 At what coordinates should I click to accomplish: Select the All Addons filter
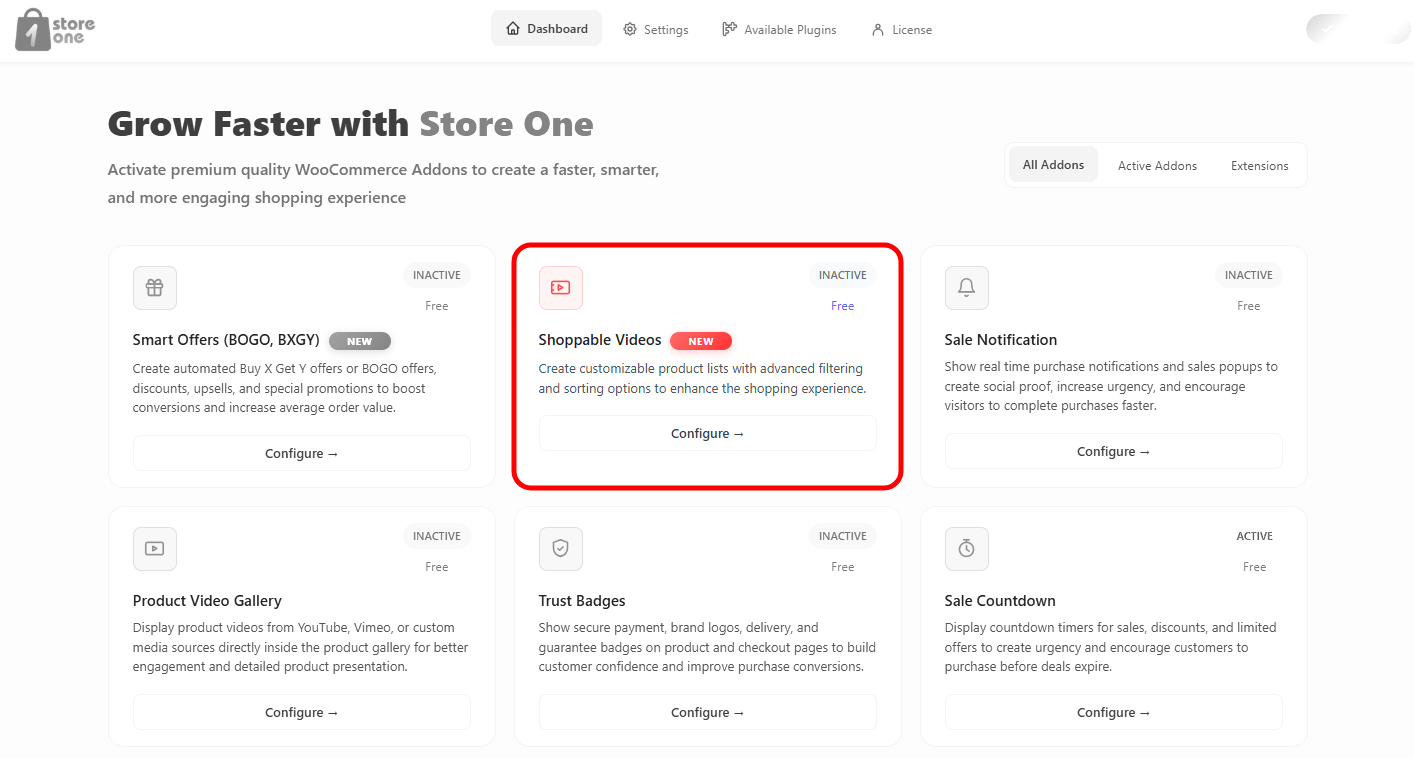click(x=1053, y=165)
